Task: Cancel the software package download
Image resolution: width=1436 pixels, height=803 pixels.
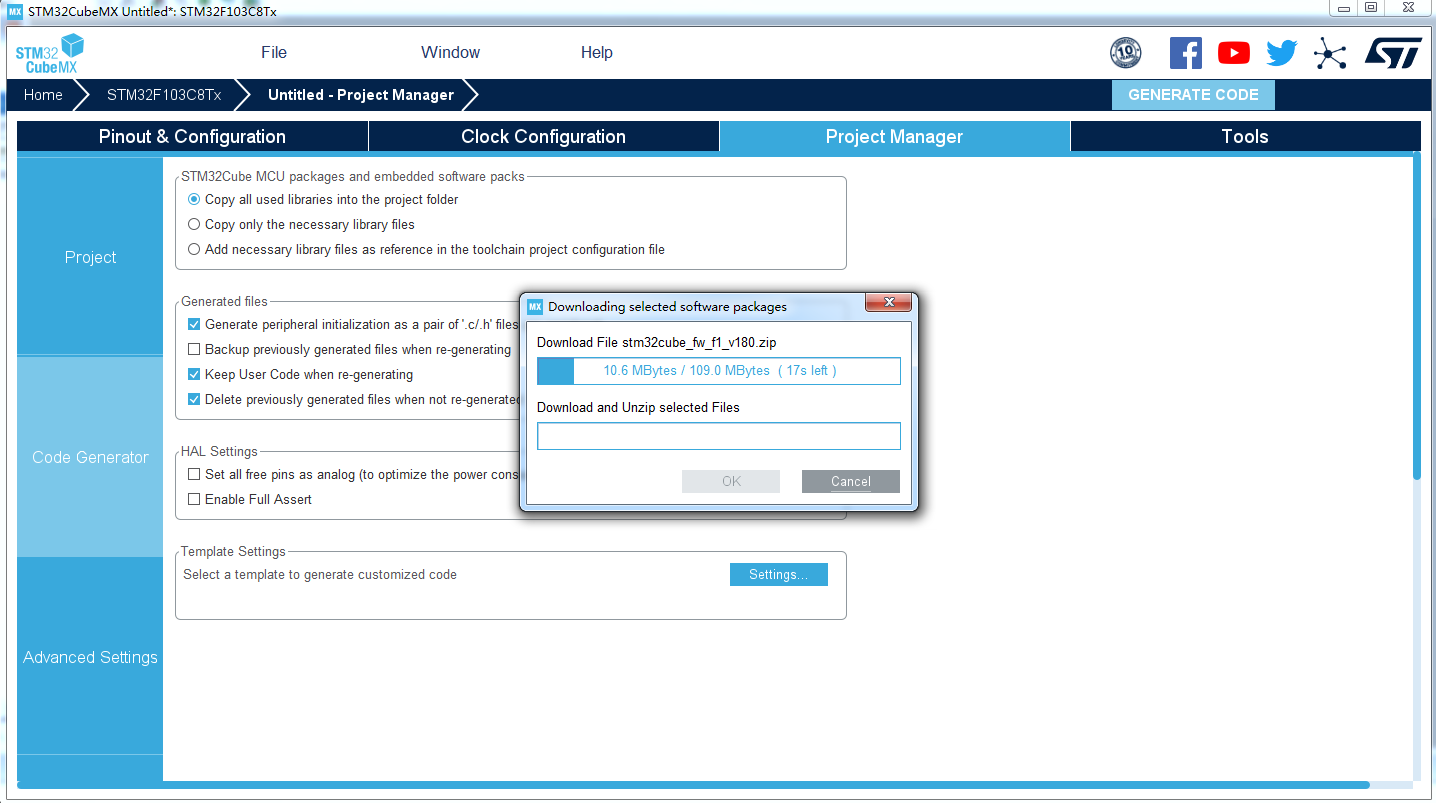Action: (851, 481)
